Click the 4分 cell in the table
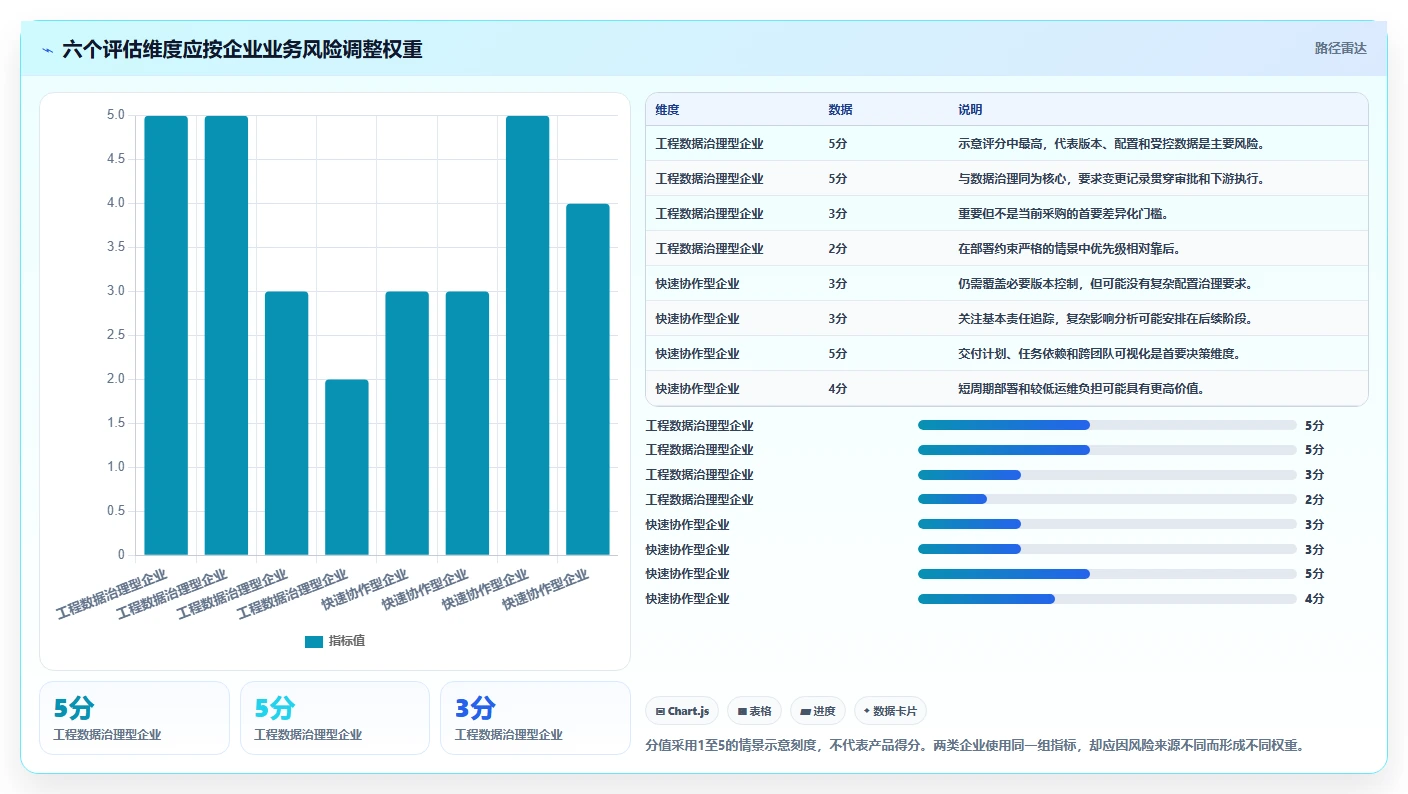 point(838,389)
